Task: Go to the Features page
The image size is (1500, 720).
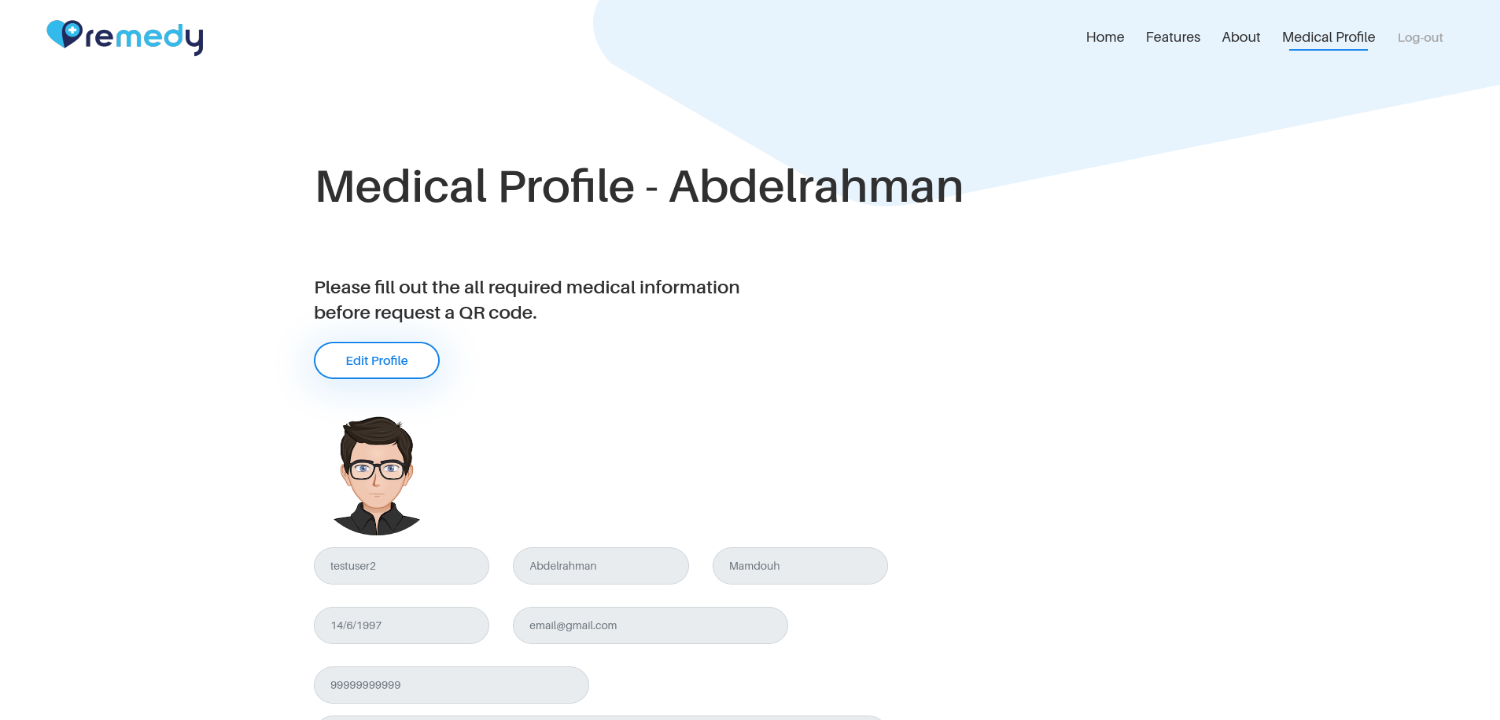Action: [x=1173, y=37]
